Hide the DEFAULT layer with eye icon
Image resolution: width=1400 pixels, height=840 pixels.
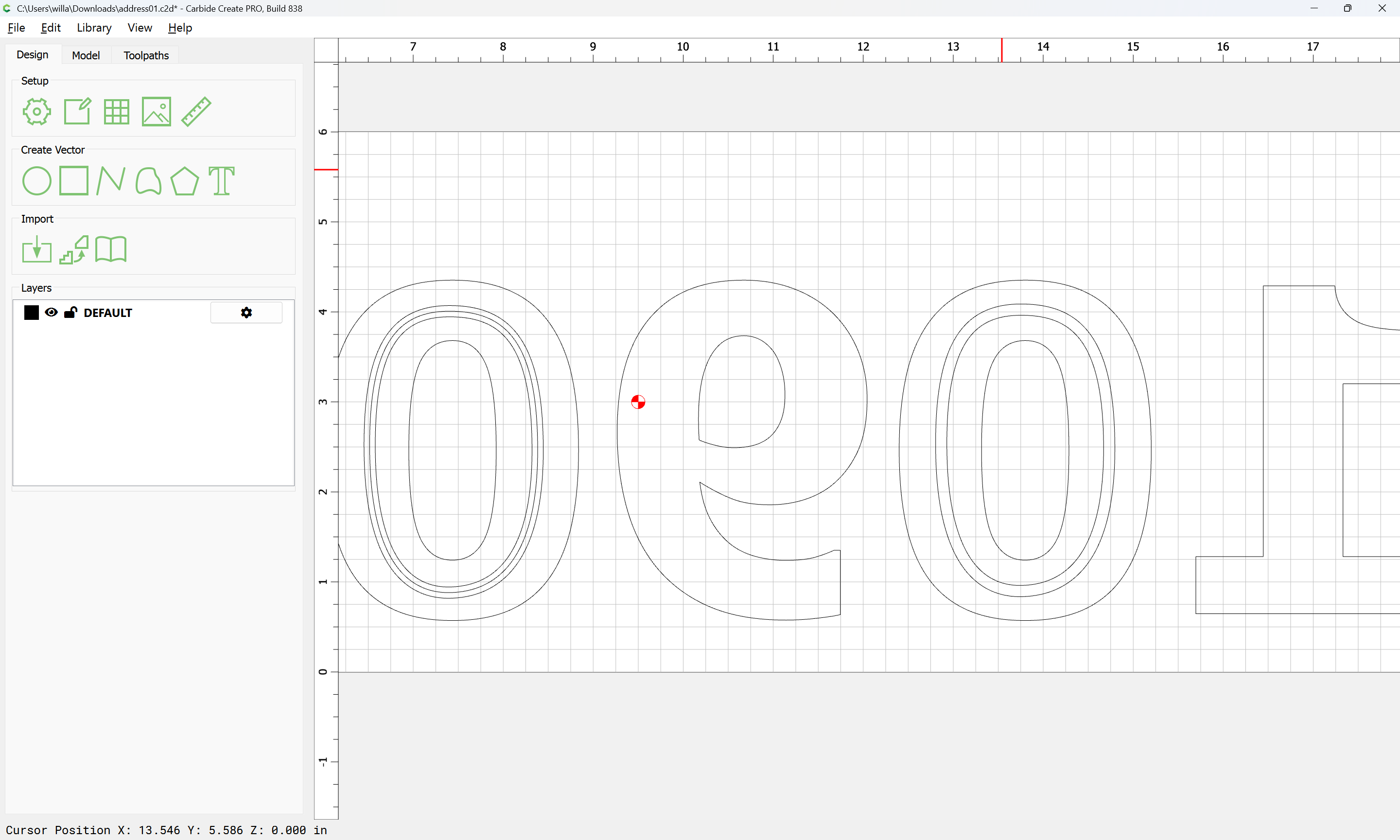[x=51, y=313]
